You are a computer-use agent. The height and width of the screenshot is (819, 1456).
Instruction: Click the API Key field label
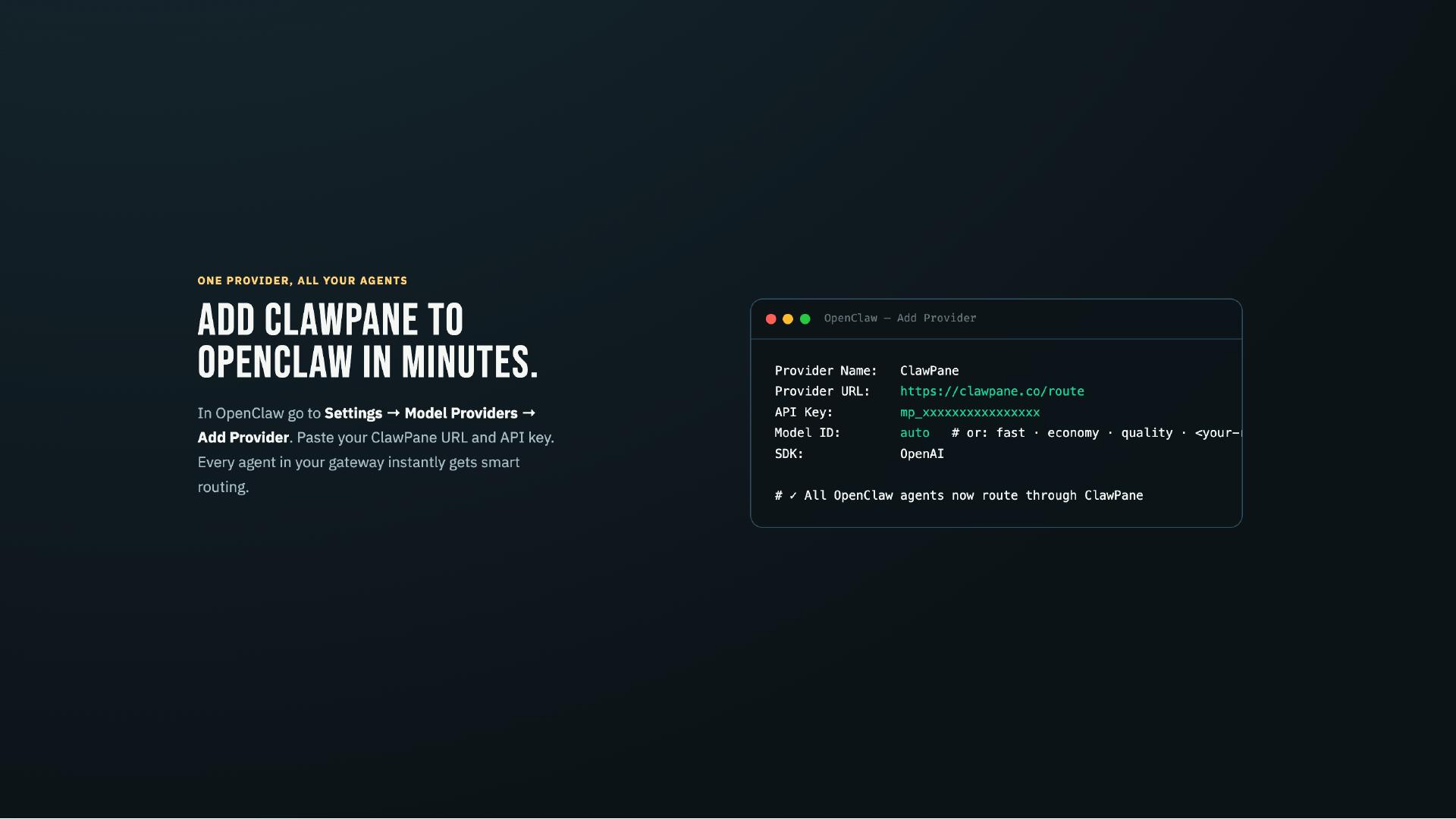pos(804,413)
